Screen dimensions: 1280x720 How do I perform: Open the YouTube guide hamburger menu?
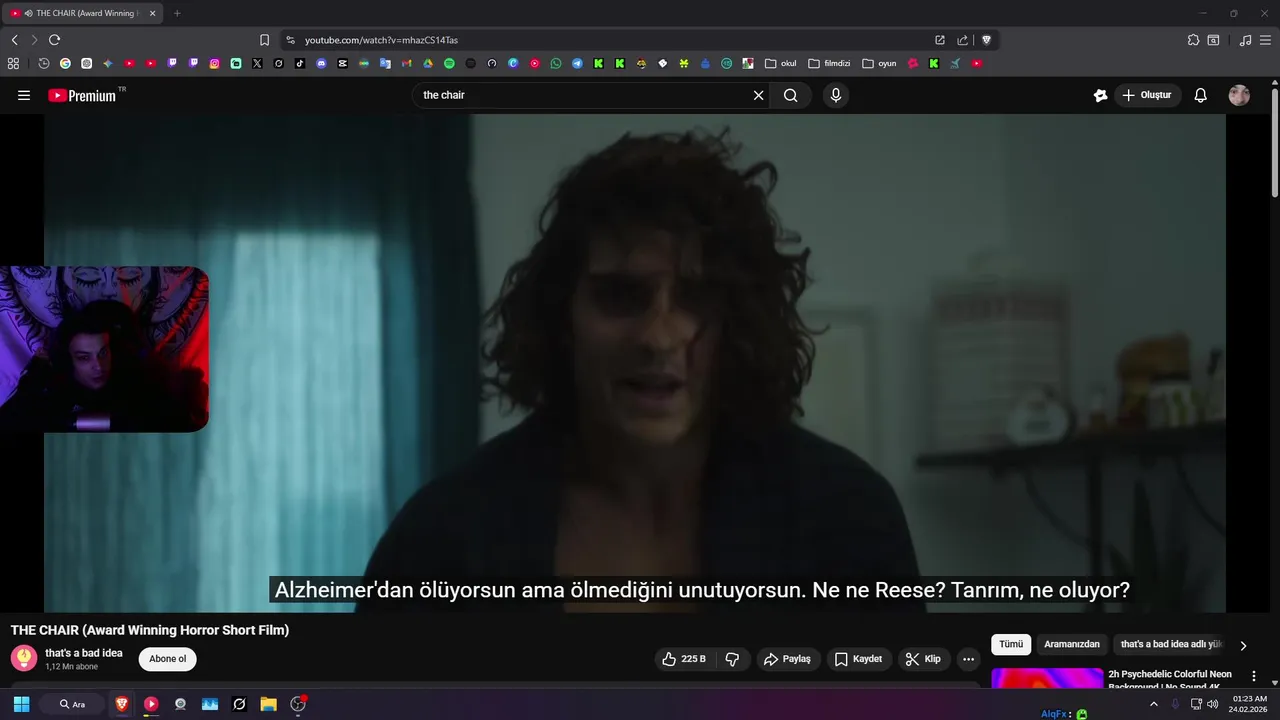24,95
